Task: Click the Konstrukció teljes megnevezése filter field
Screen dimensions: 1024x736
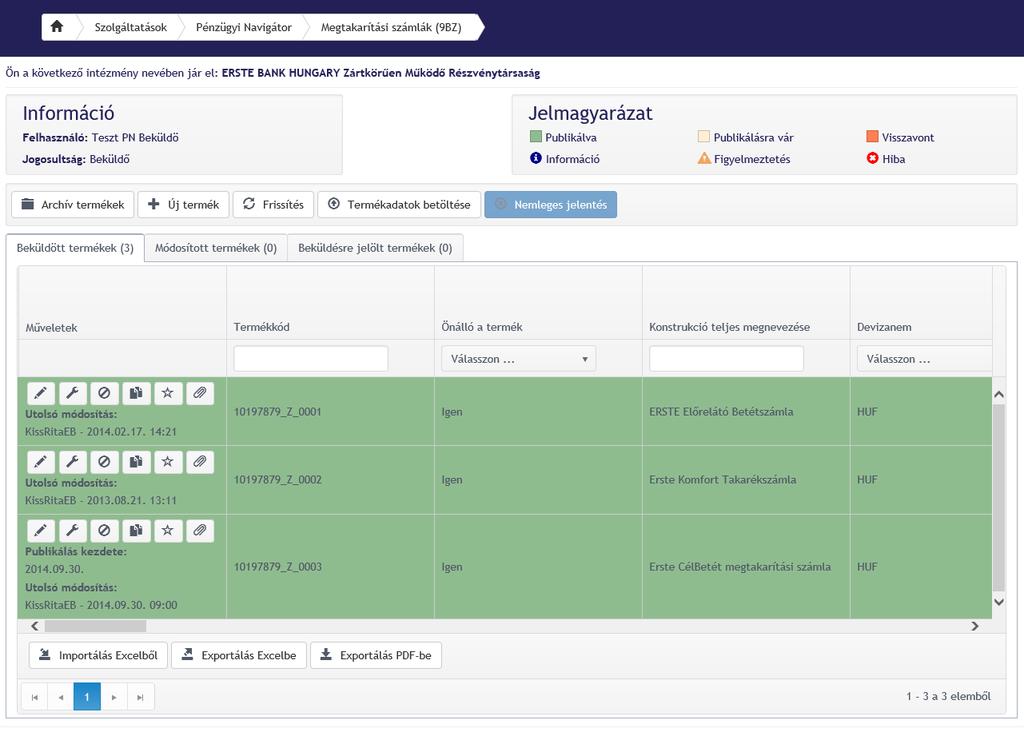Action: pyautogui.click(x=726, y=359)
